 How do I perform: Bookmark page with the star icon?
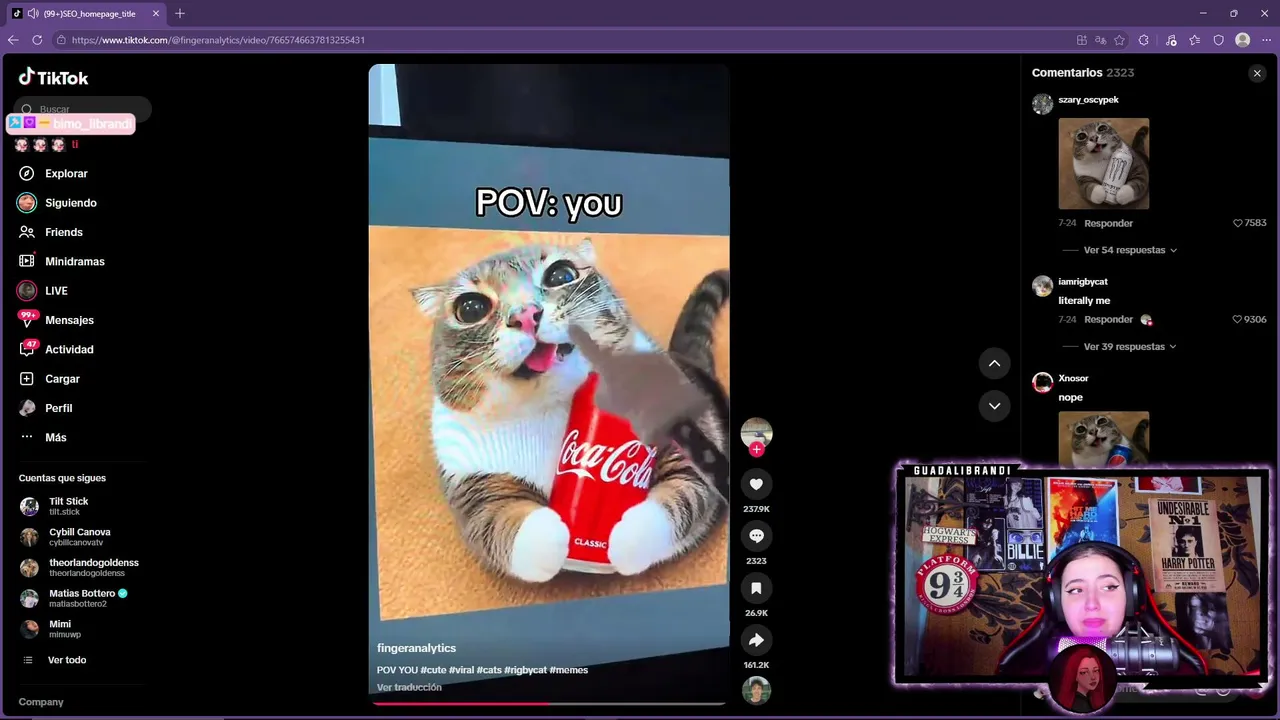click(x=1119, y=40)
